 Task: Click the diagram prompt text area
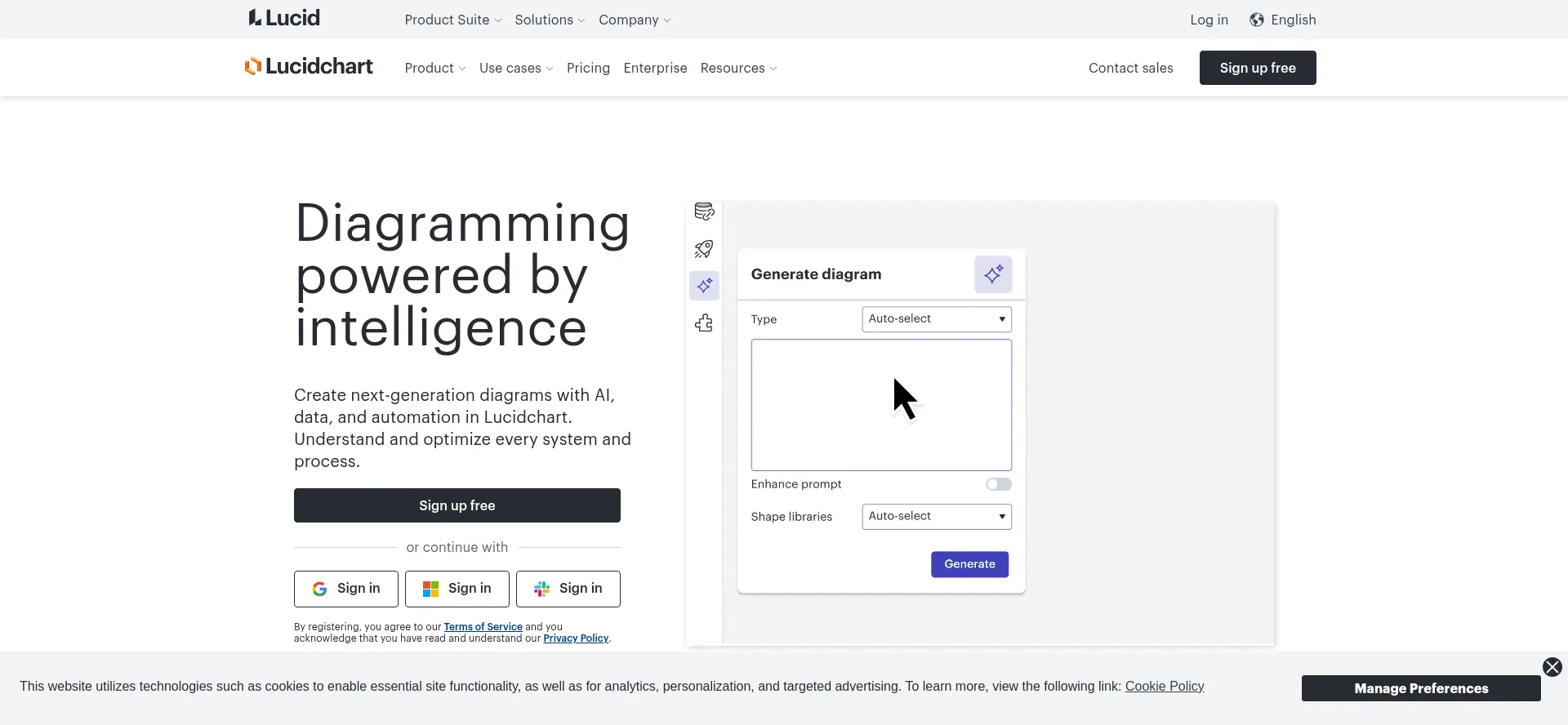point(881,405)
